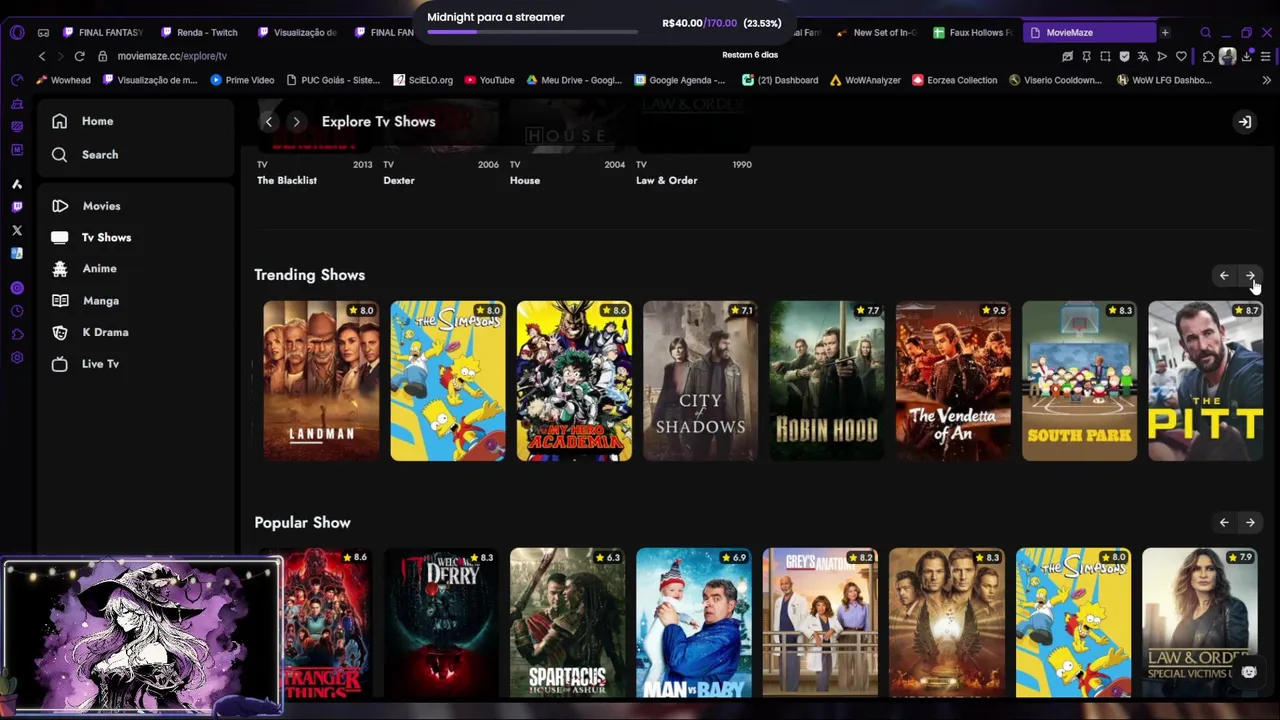The height and width of the screenshot is (720, 1280).
Task: Show next Popular Show items with right arrow
Action: [1250, 523]
